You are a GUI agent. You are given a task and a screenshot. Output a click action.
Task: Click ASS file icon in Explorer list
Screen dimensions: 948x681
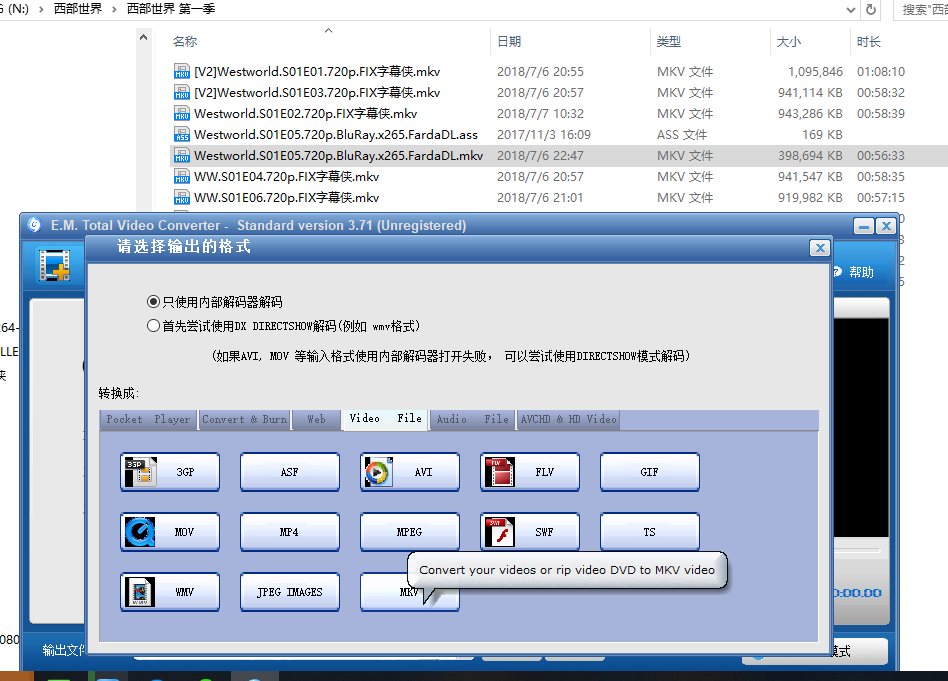coord(182,134)
